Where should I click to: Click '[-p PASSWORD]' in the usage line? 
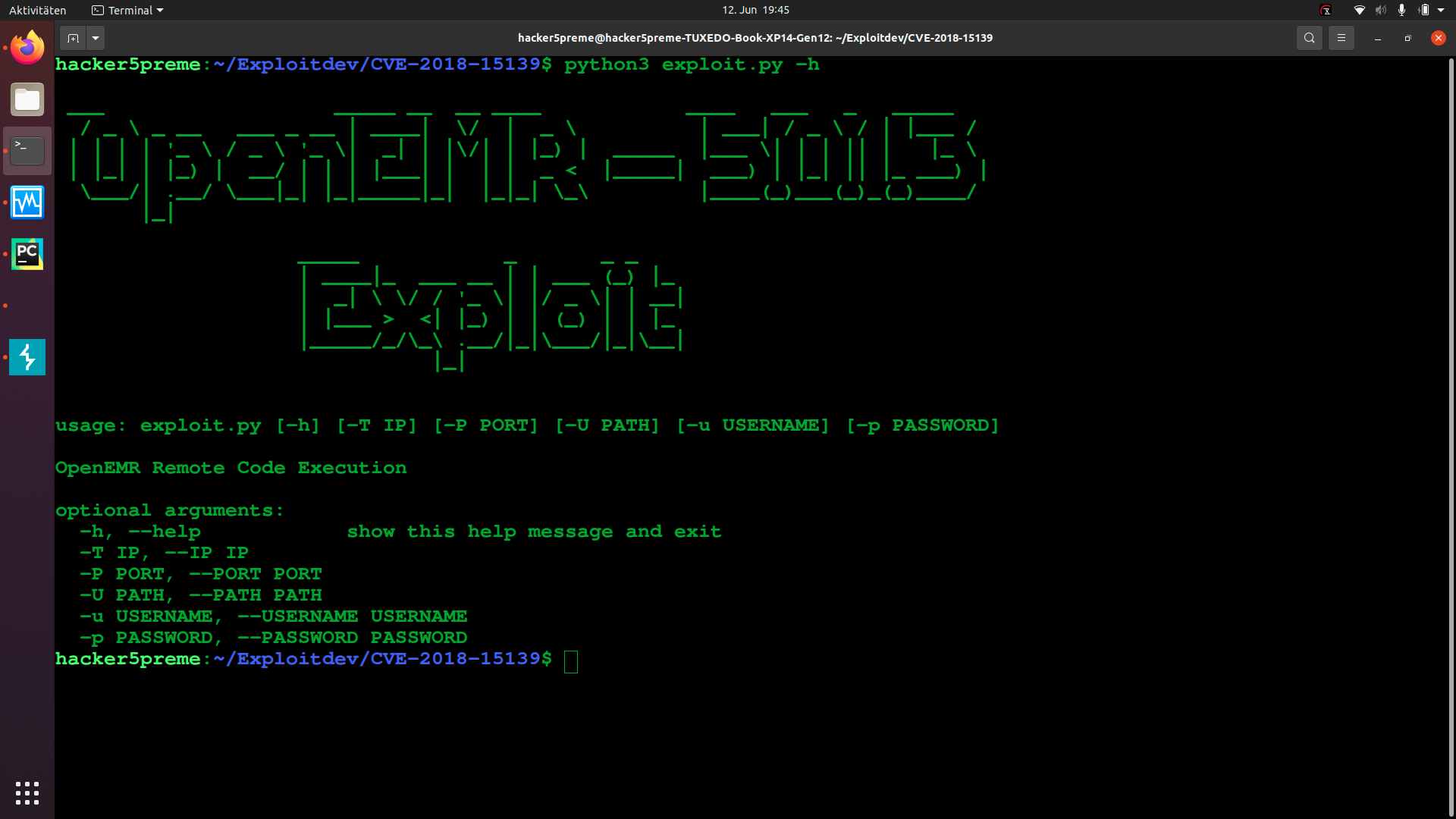click(x=923, y=425)
